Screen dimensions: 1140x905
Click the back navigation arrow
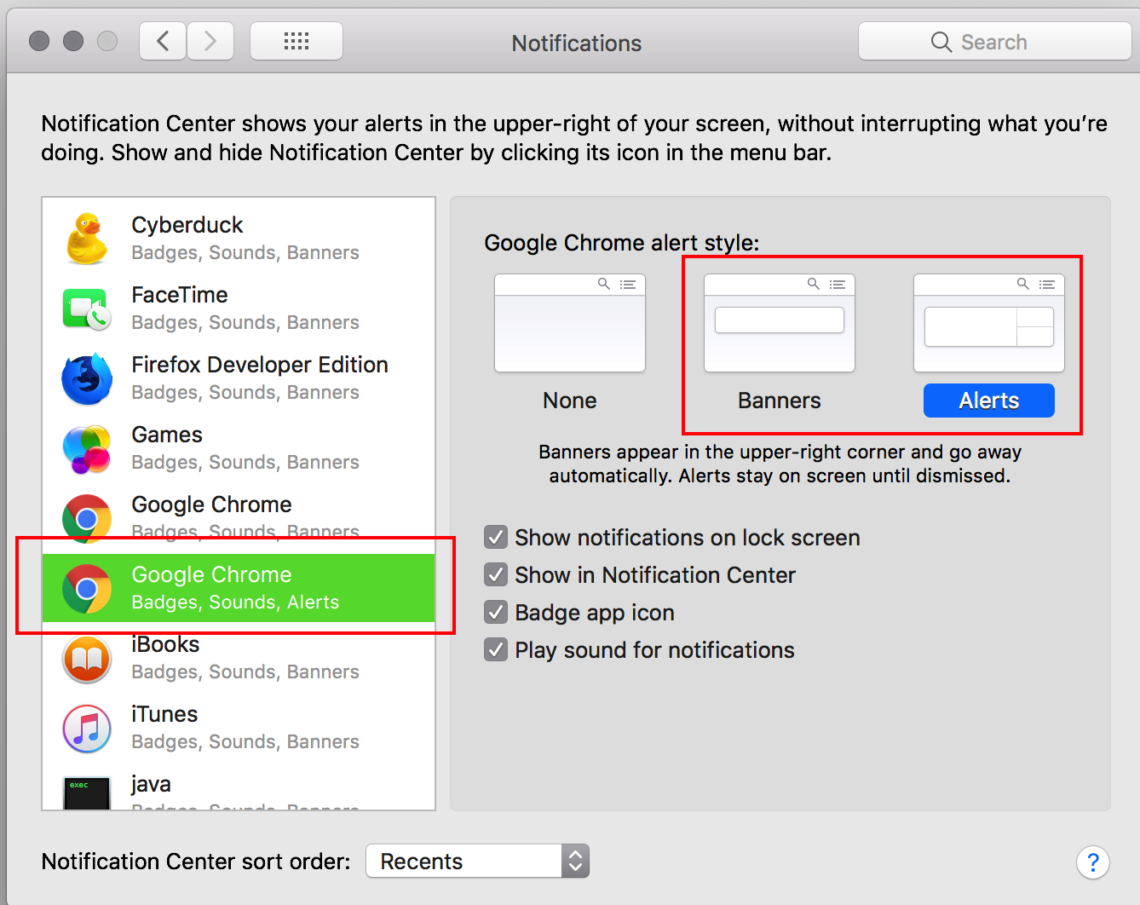162,41
